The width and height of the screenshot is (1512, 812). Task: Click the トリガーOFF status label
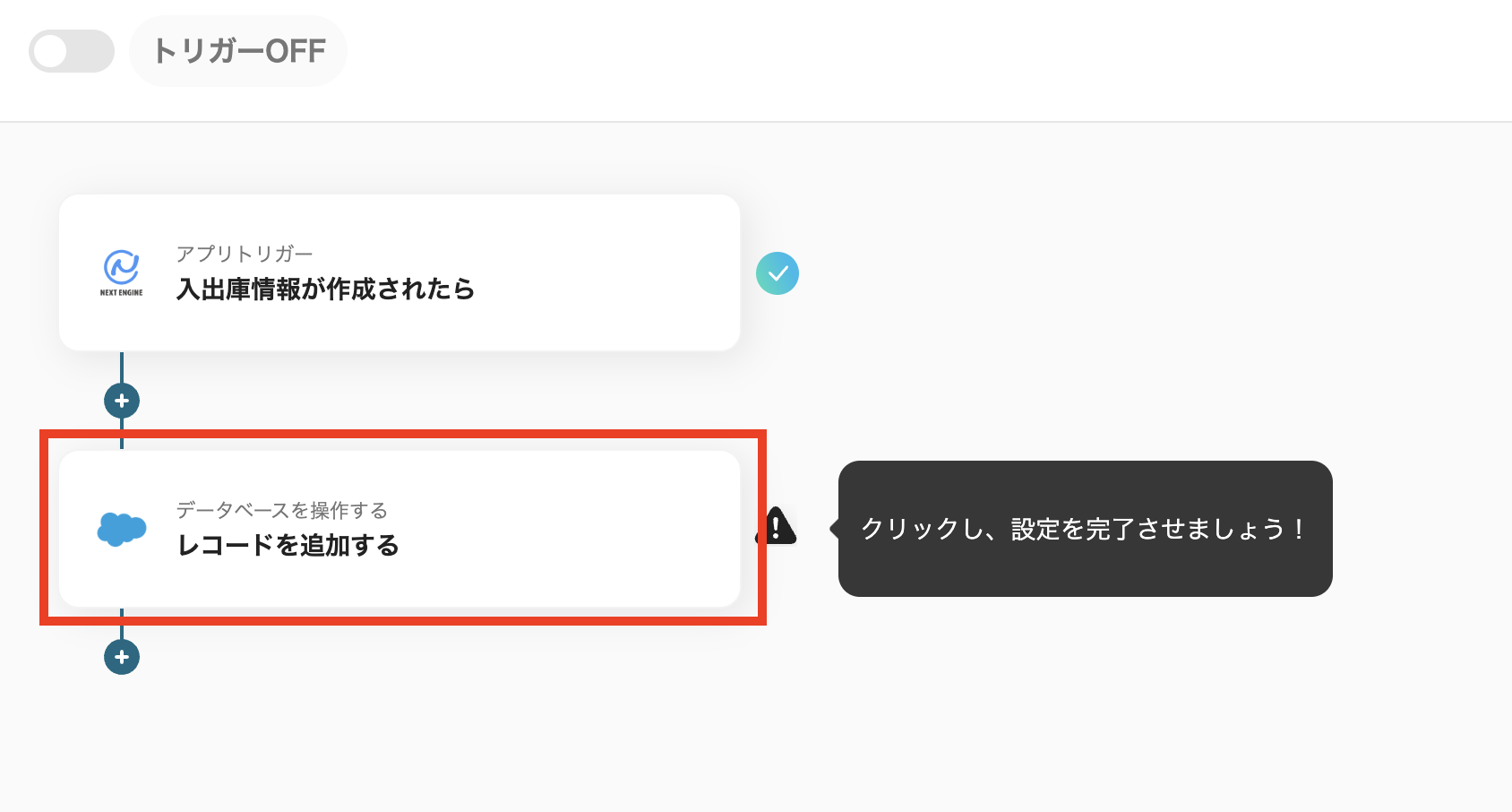tap(237, 51)
